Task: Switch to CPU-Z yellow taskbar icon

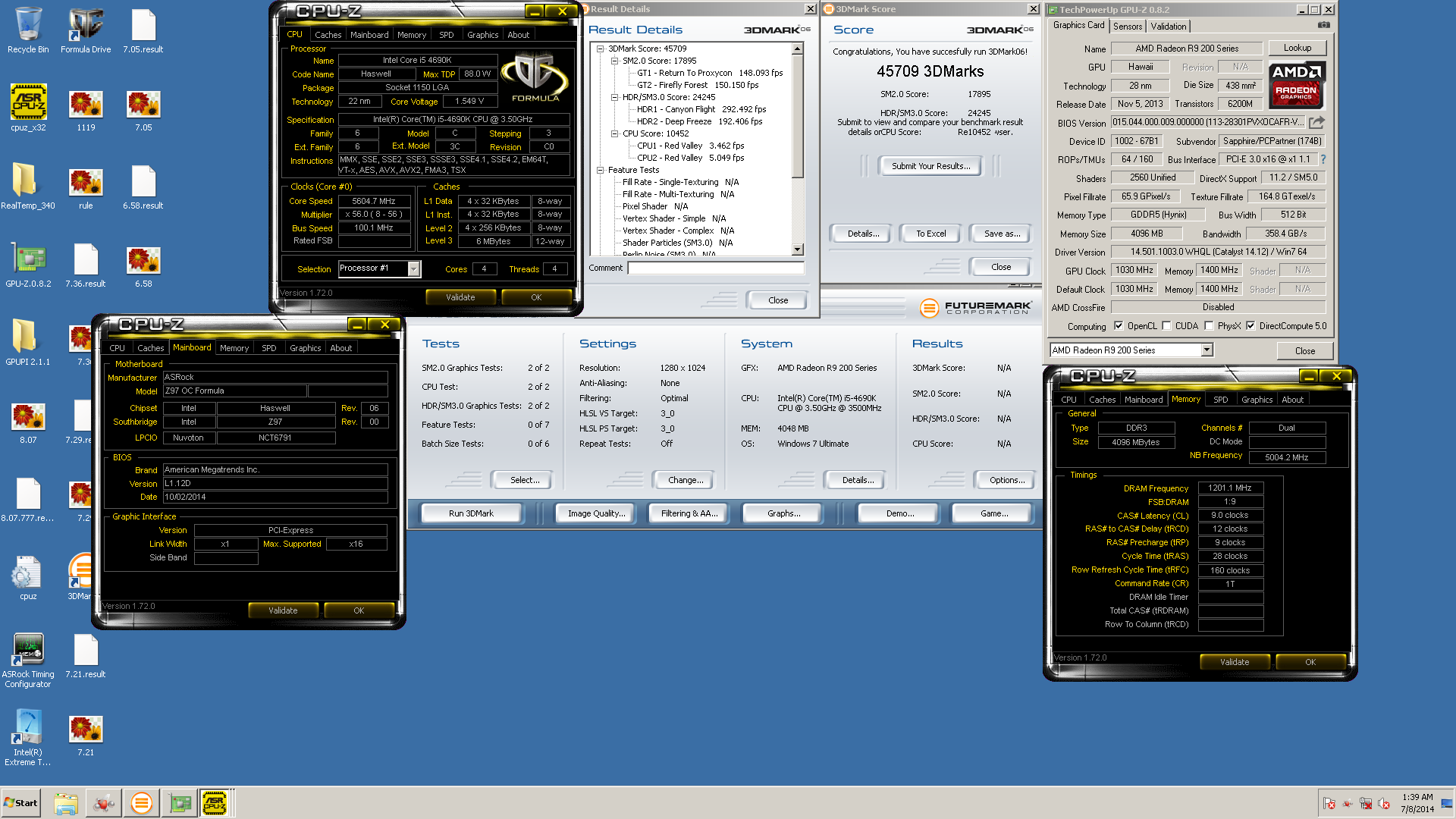Action: click(x=215, y=803)
